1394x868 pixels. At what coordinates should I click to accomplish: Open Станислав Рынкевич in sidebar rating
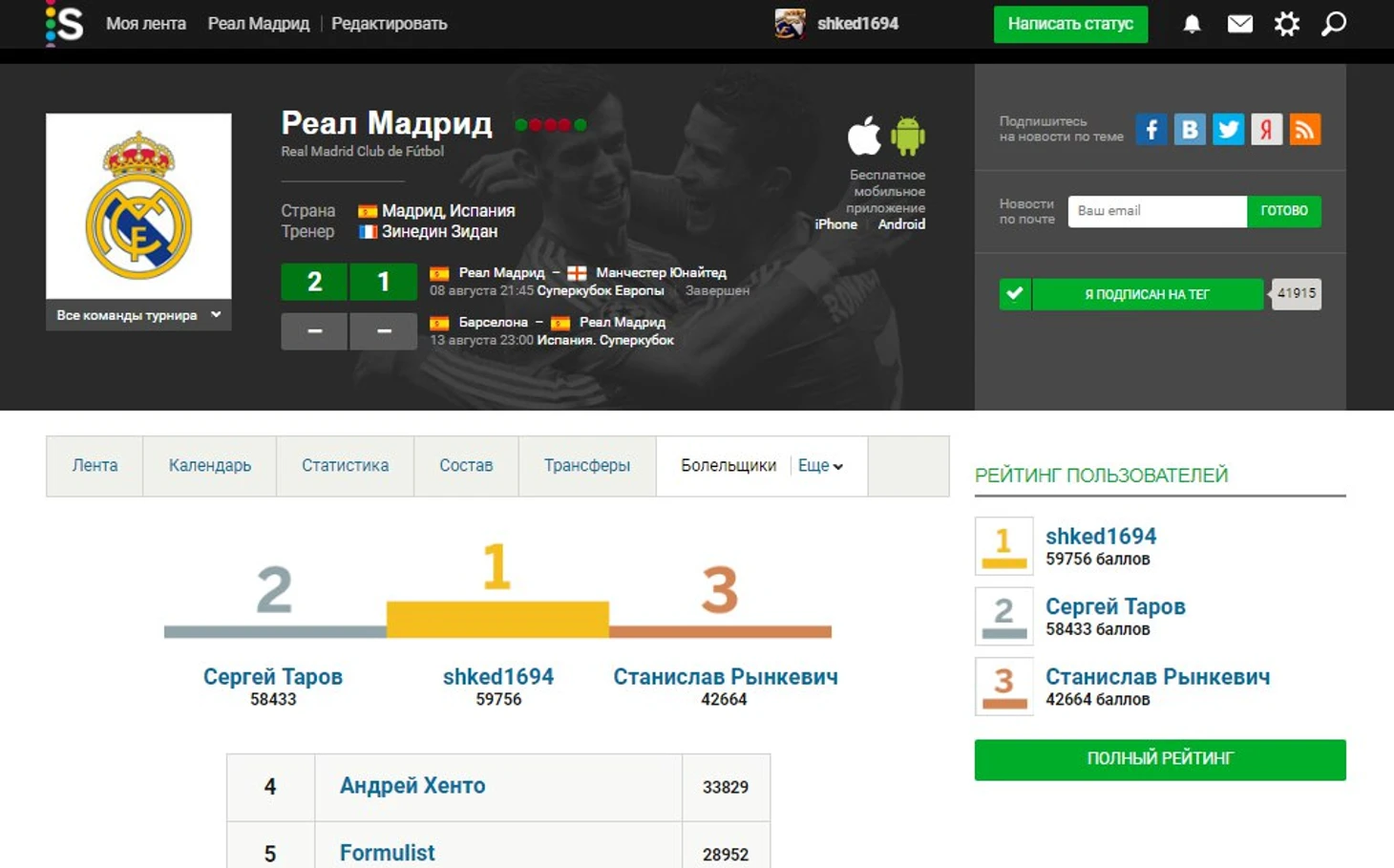pyautogui.click(x=1157, y=677)
